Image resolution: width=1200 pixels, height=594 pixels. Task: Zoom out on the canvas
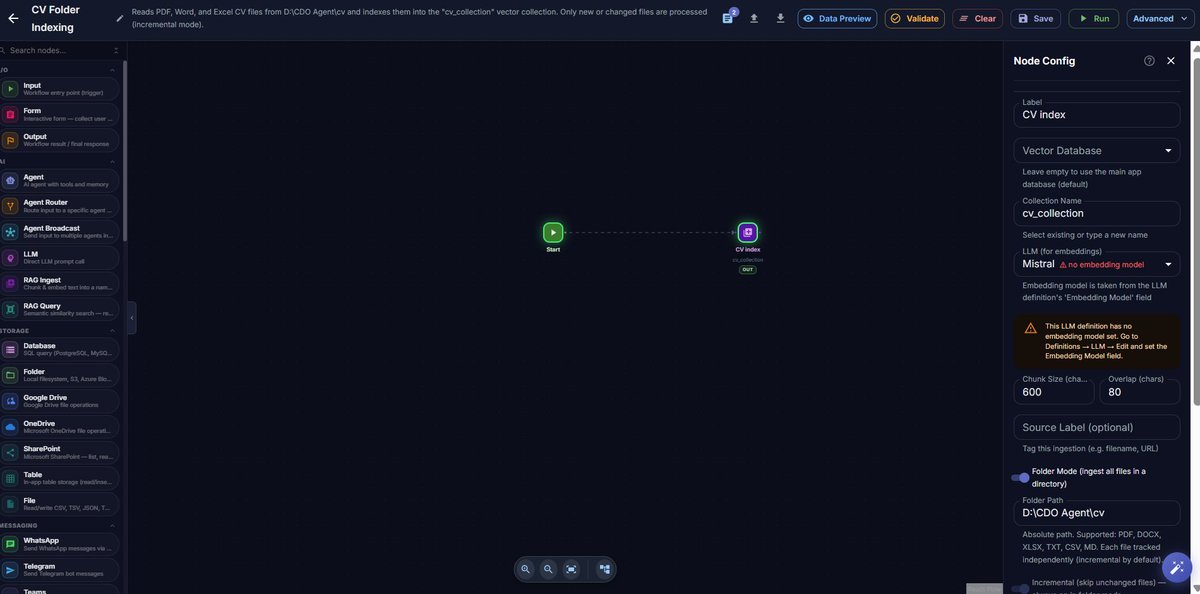tap(548, 569)
